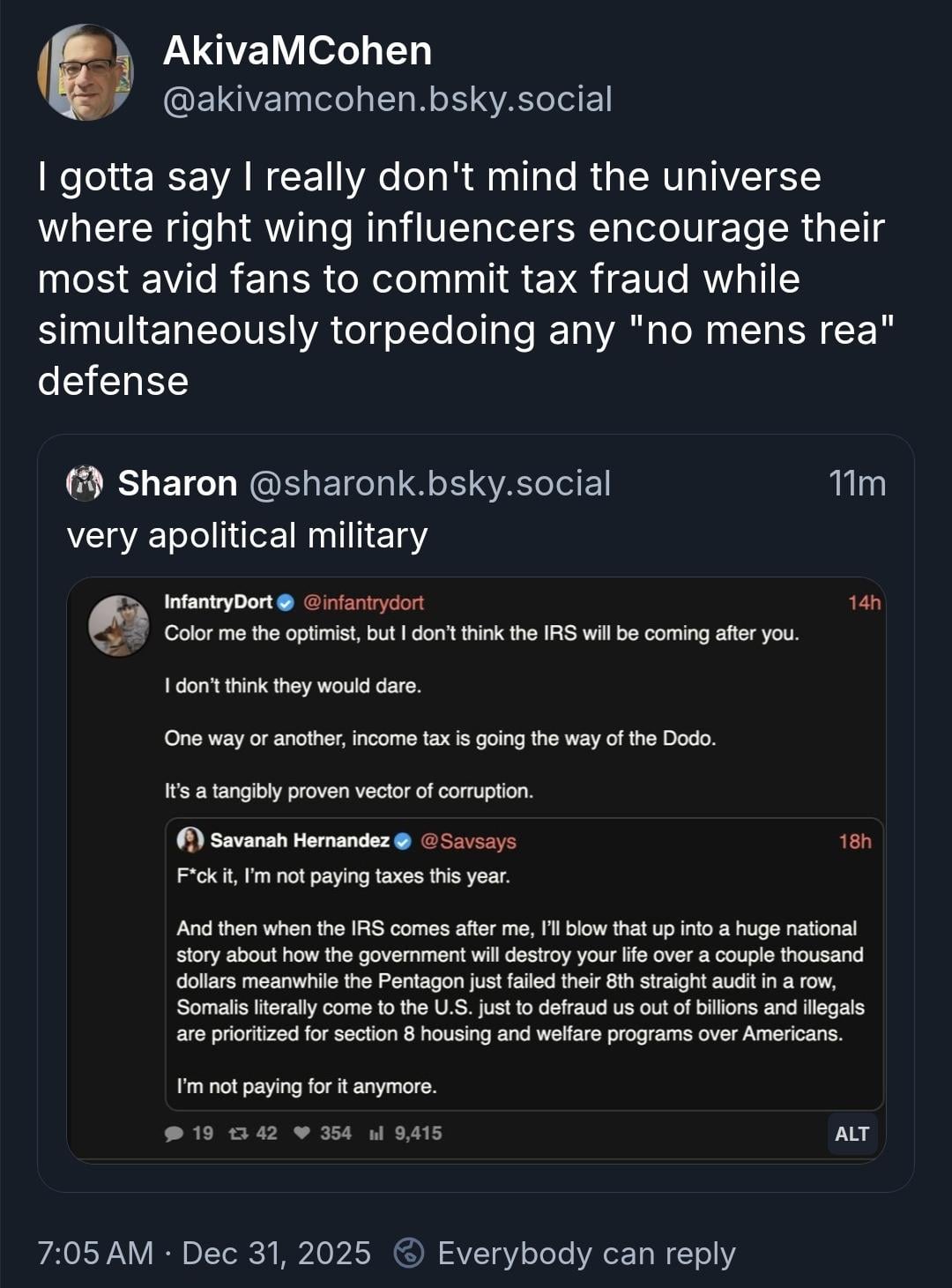Click InfantryDort's avatar in the screenshot
The height and width of the screenshot is (1288, 952).
tap(120, 626)
